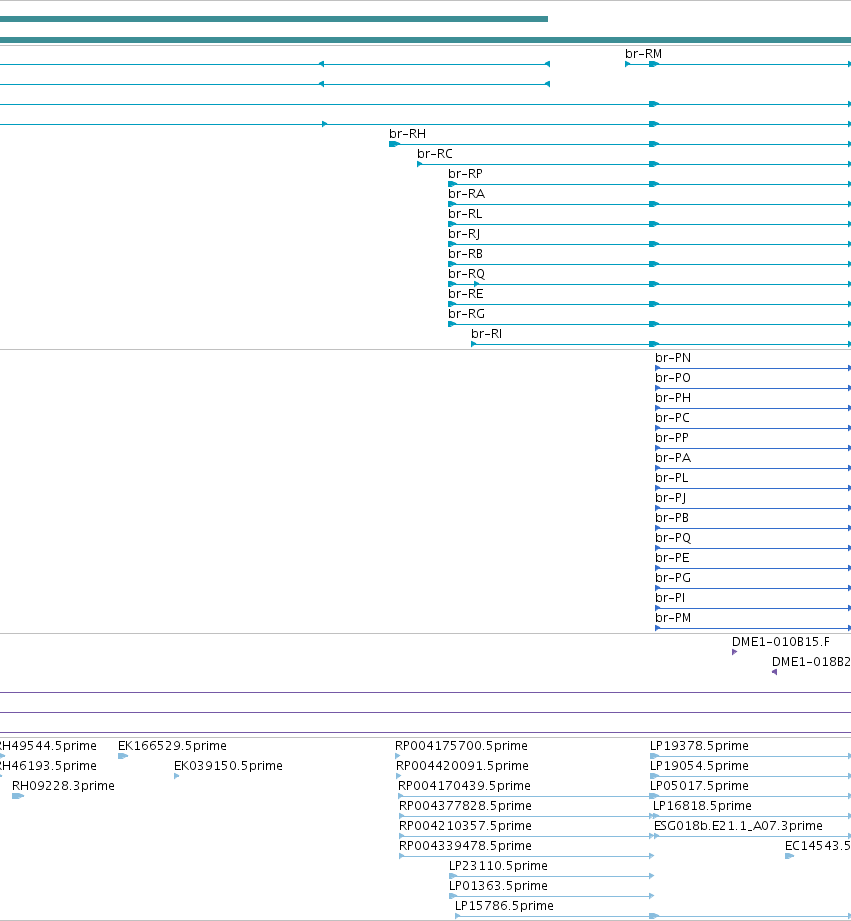The width and height of the screenshot is (851, 921).
Task: Click the br-PA protein label
Action: (672, 458)
